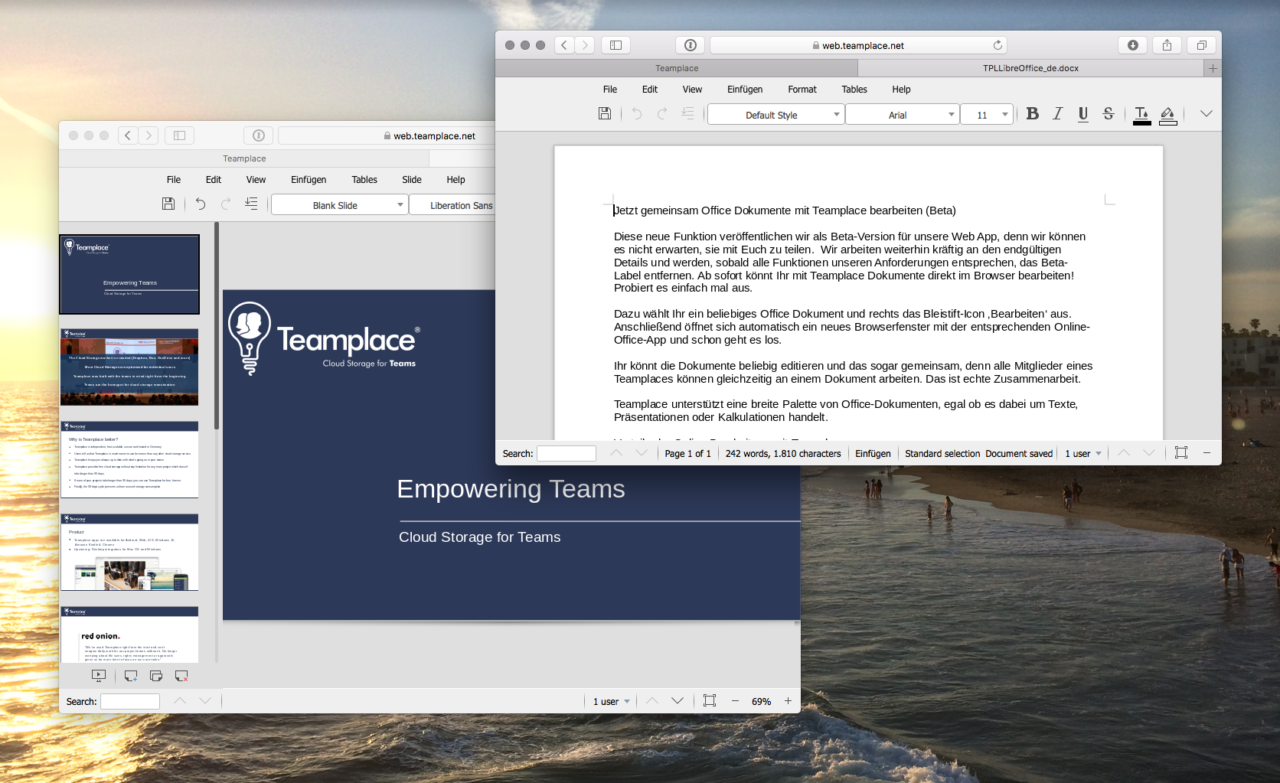The width and height of the screenshot is (1280, 783).
Task: Show the sidebar in the presentation browser window
Action: (x=179, y=135)
